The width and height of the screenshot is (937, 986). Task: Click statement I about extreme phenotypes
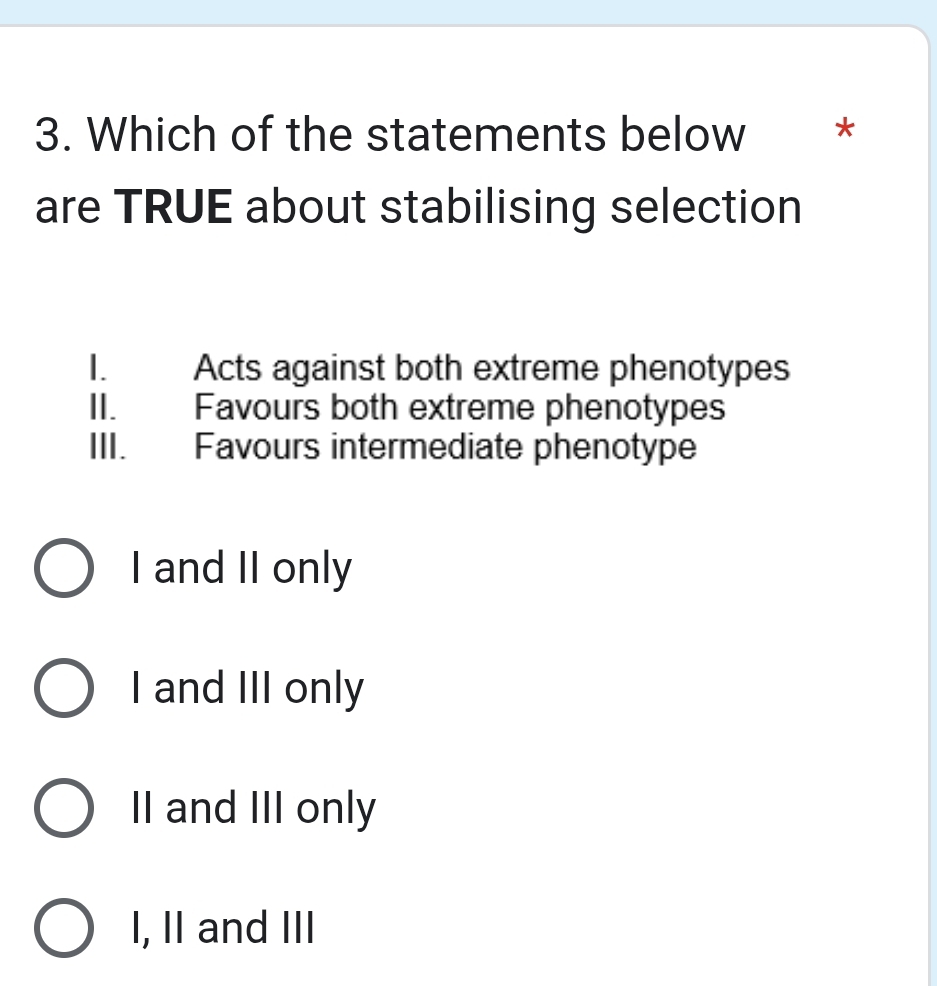click(x=490, y=370)
